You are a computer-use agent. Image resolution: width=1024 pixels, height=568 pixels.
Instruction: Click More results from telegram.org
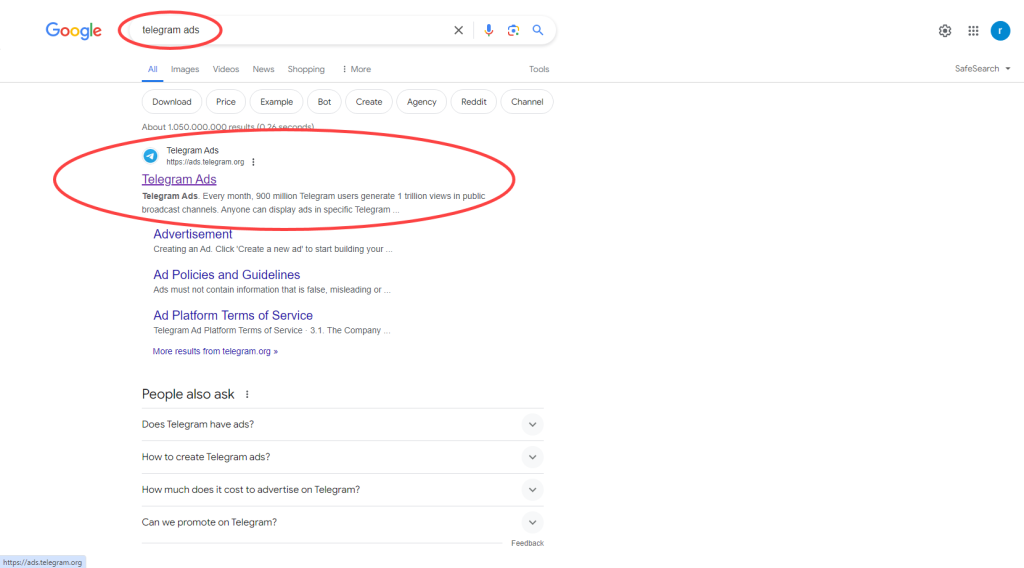click(215, 351)
